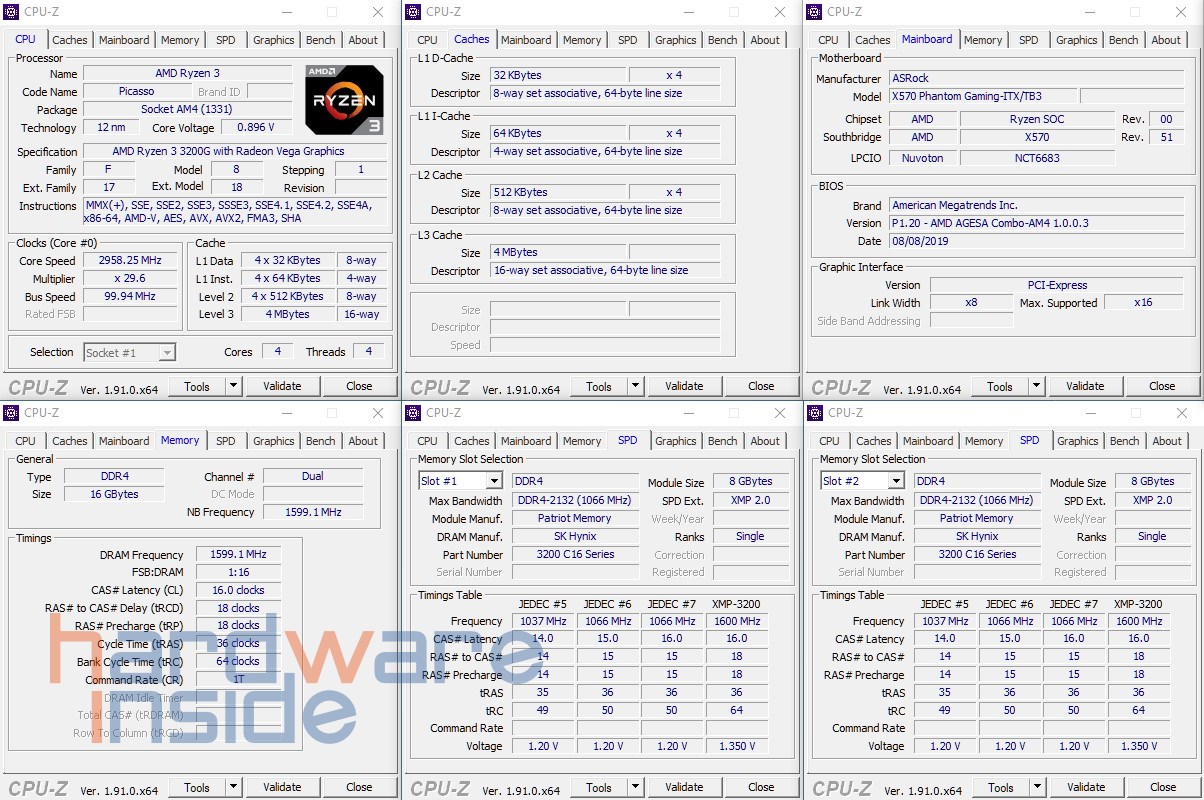Screen dimensions: 1204x800
Task: Click the mainboard Model X570 Phantom Gaming-ITX/TB3 field
Action: coord(982,97)
